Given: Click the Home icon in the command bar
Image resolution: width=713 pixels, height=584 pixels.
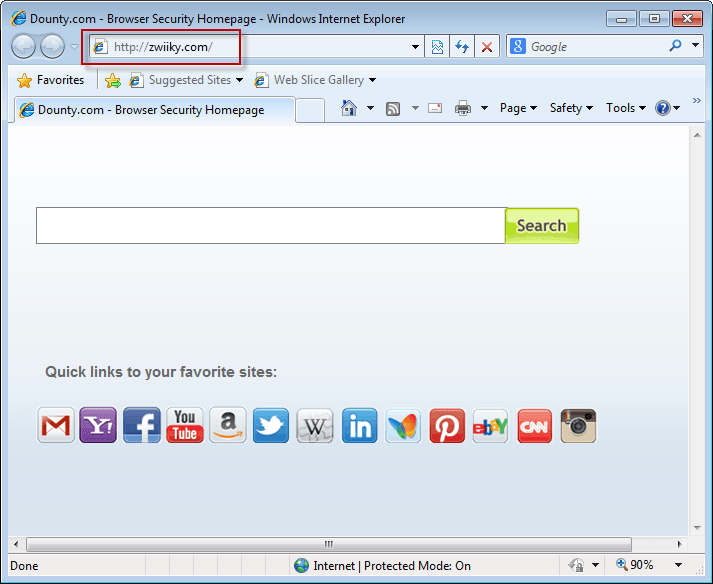Looking at the screenshot, I should pyautogui.click(x=349, y=108).
